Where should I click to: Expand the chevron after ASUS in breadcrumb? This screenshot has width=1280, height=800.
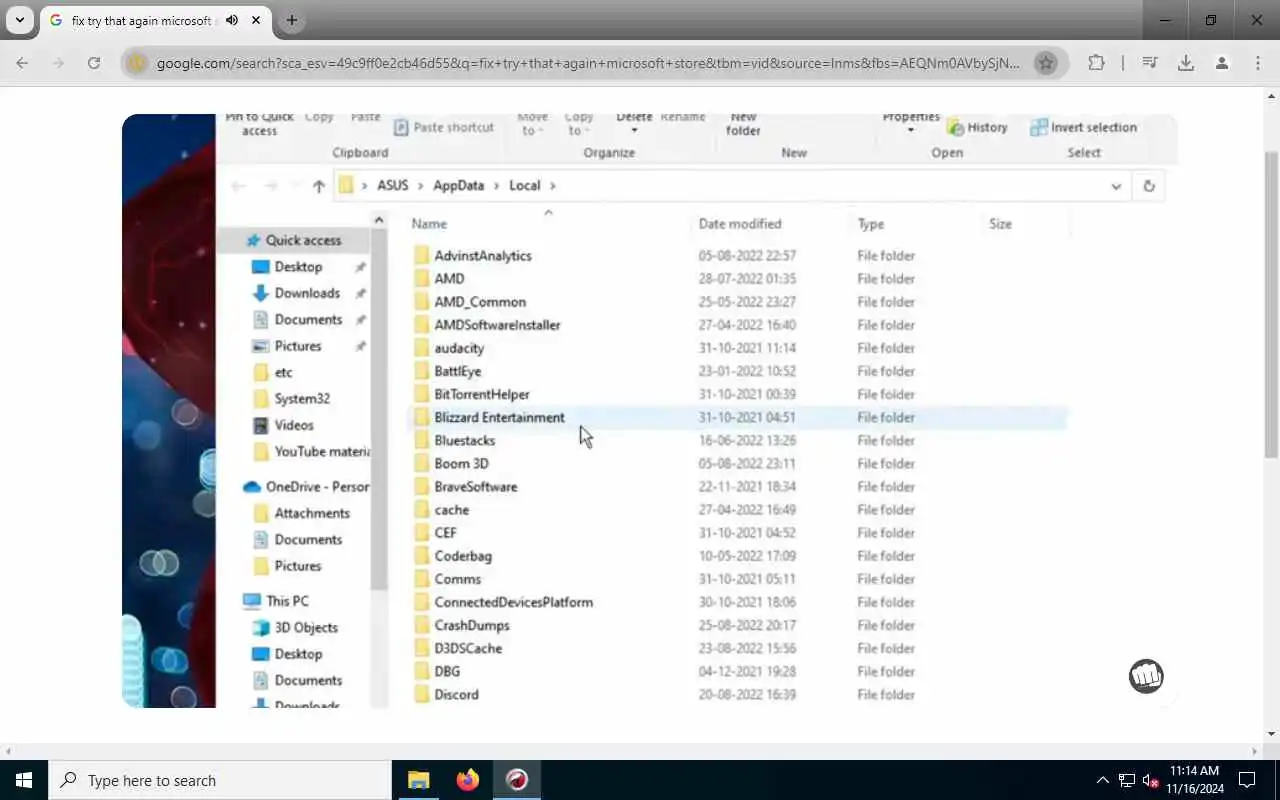[421, 186]
